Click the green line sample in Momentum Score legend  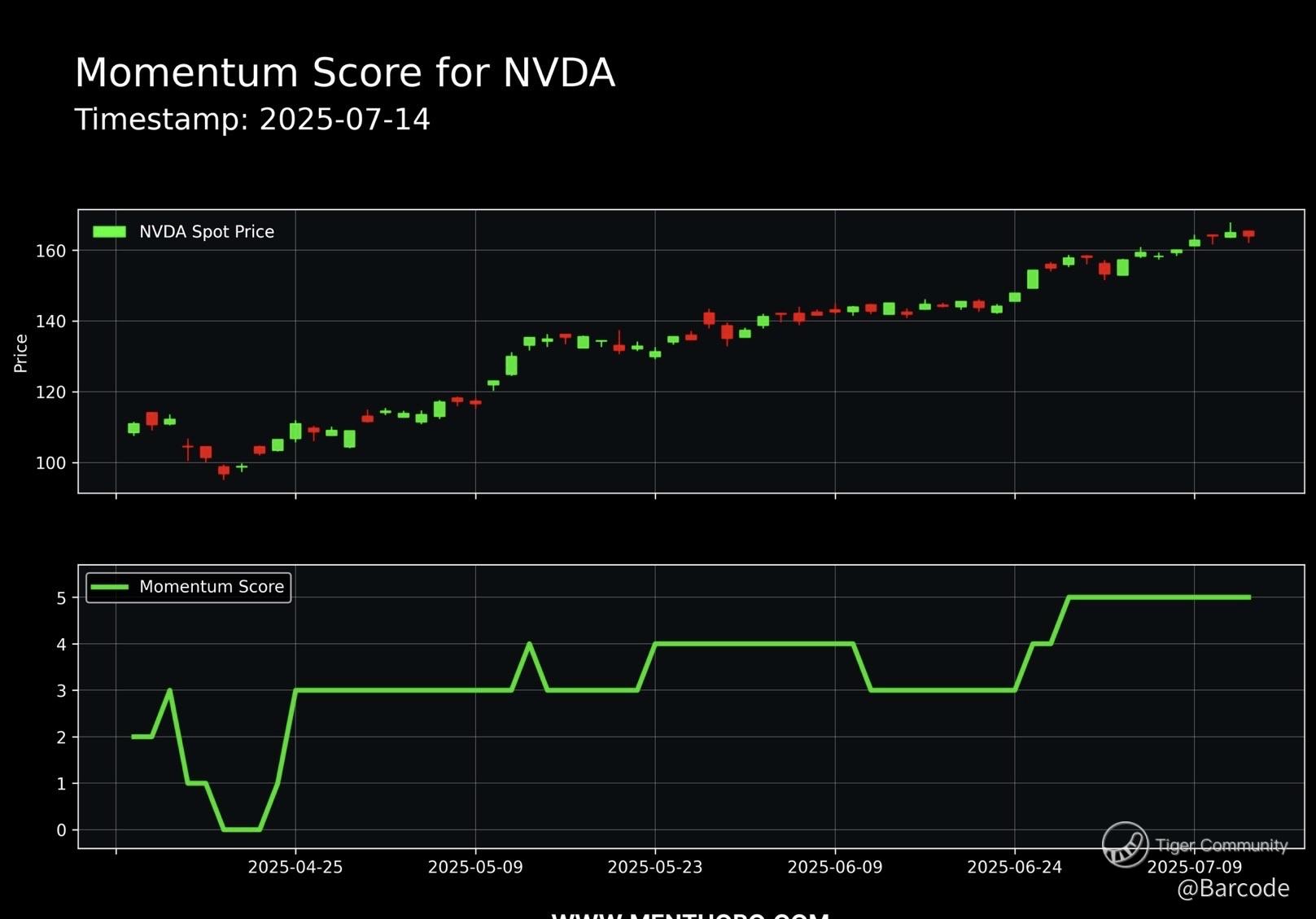pyautogui.click(x=110, y=587)
